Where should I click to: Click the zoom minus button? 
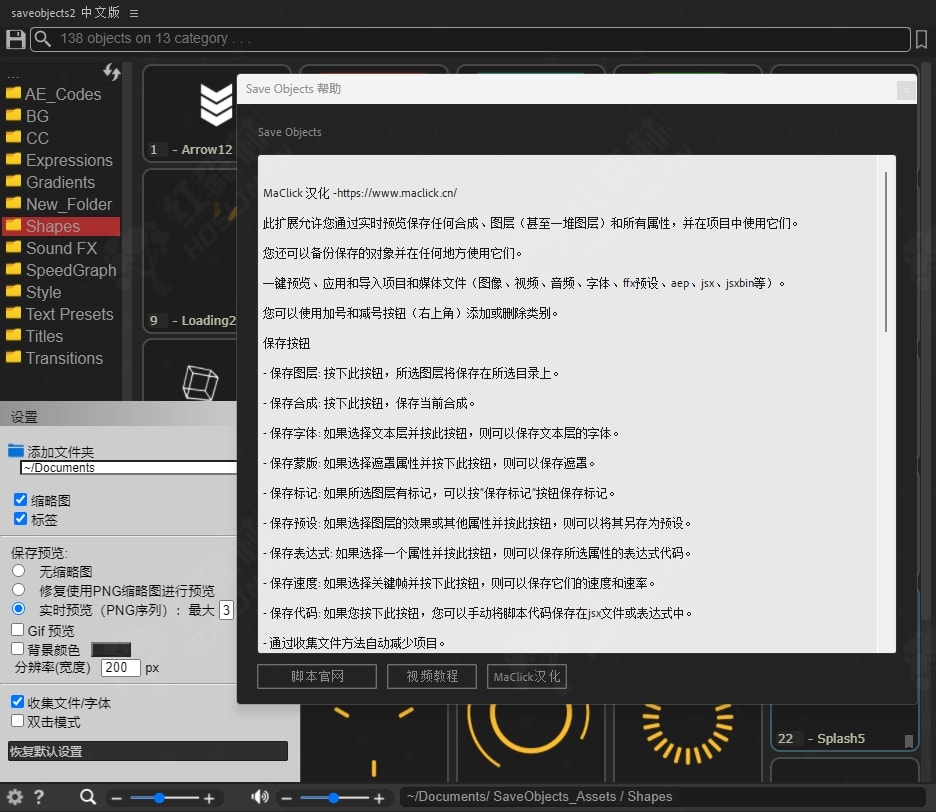click(116, 798)
